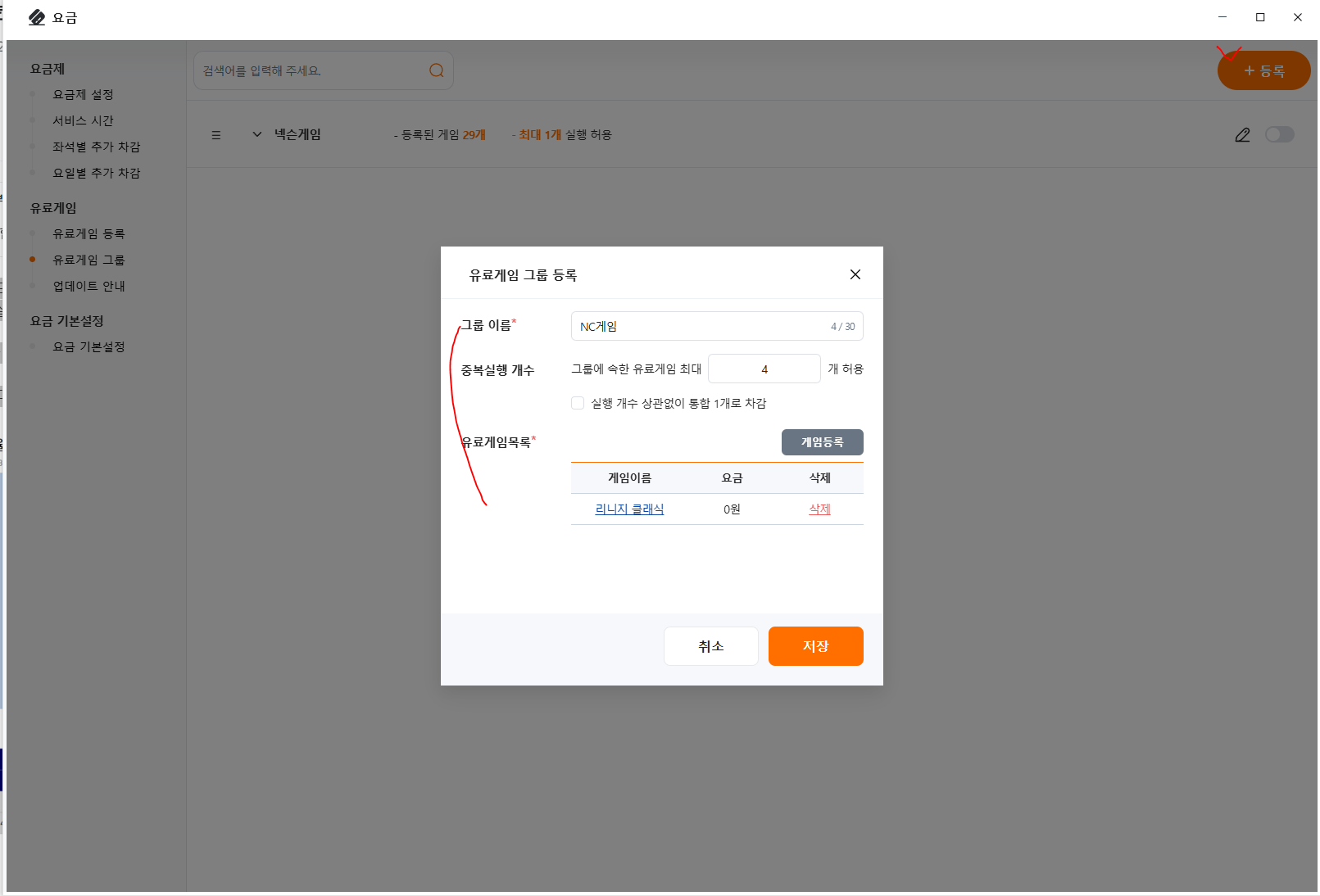
Task: Click the 중복실행 개수 number field
Action: coord(764,369)
